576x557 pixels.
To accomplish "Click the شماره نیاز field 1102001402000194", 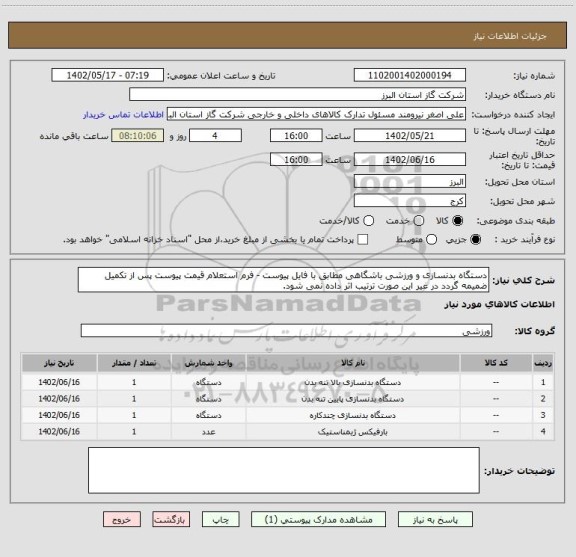I will [x=410, y=75].
